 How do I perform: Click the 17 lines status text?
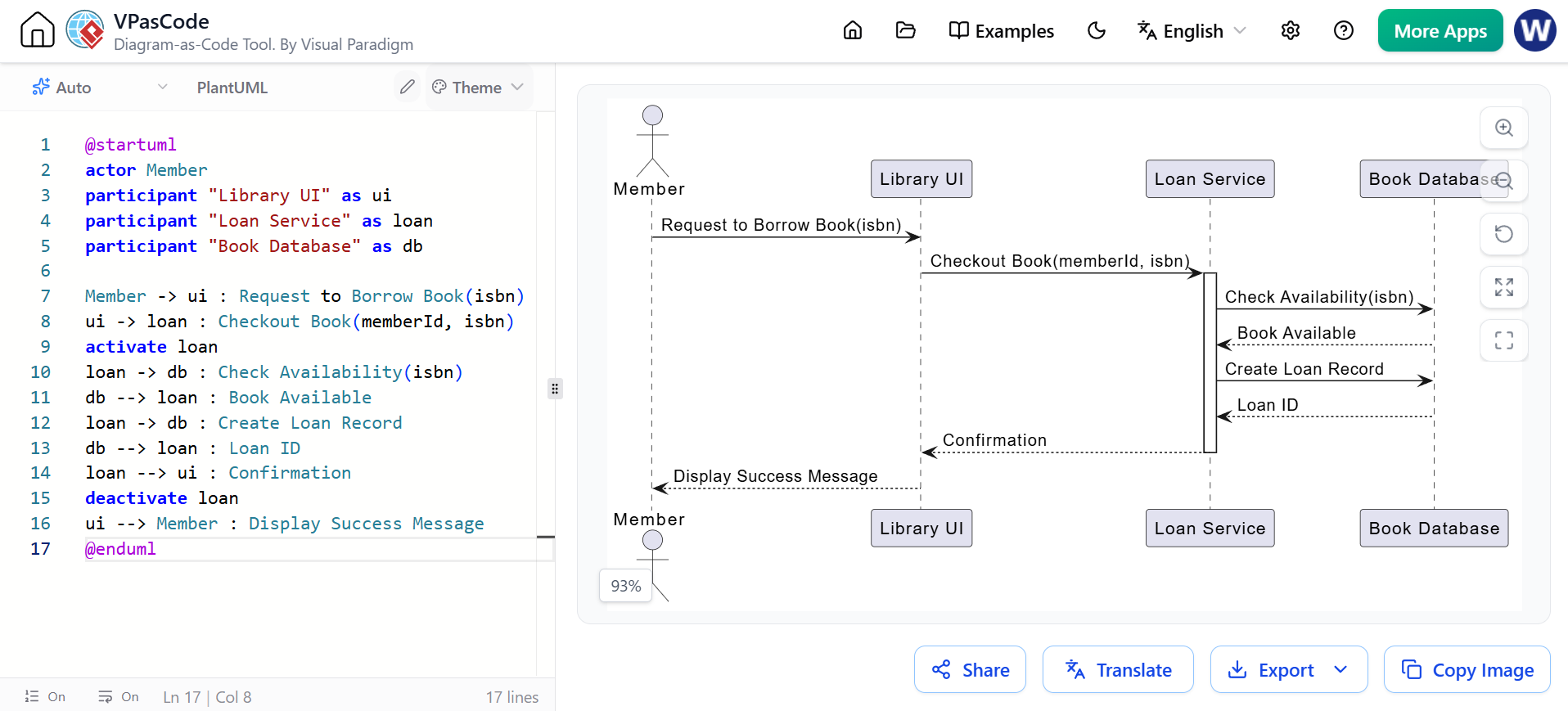512,697
